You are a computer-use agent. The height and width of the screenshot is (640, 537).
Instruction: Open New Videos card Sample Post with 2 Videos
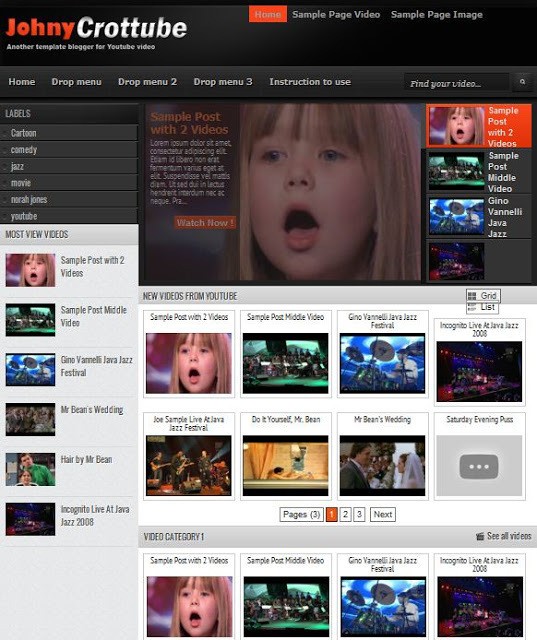click(x=189, y=354)
